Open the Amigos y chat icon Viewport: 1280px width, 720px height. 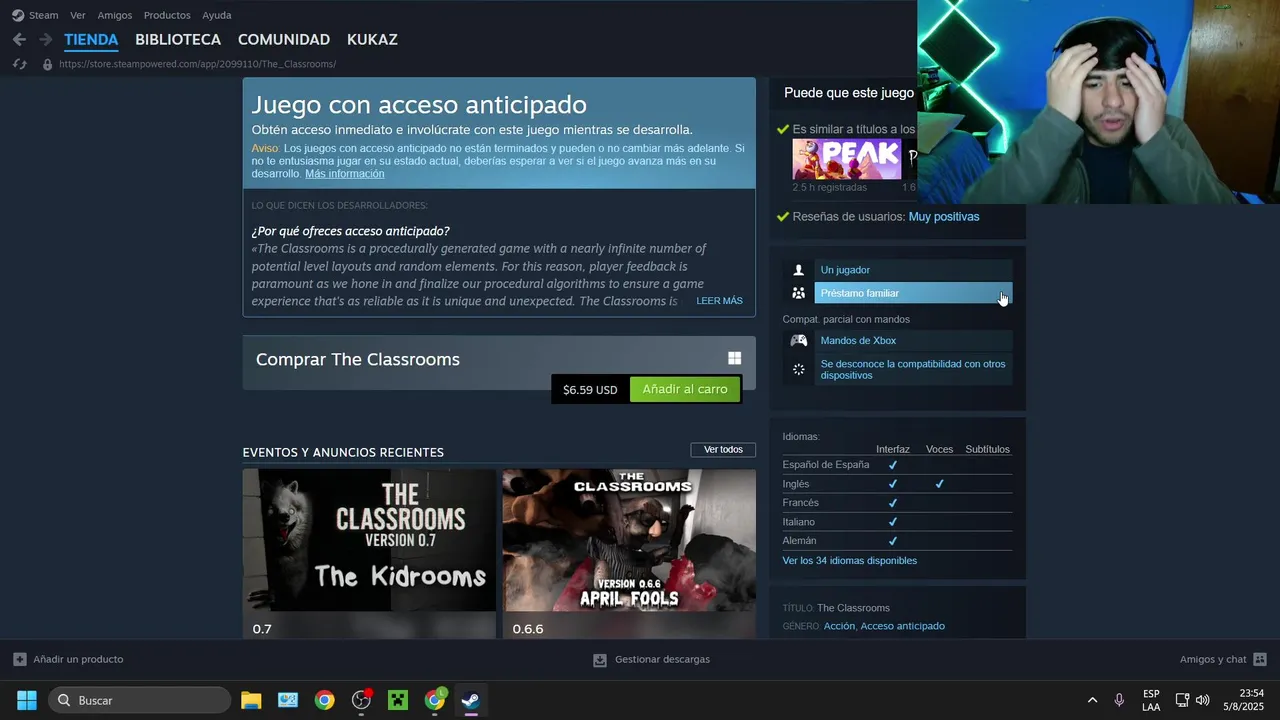[1260, 659]
